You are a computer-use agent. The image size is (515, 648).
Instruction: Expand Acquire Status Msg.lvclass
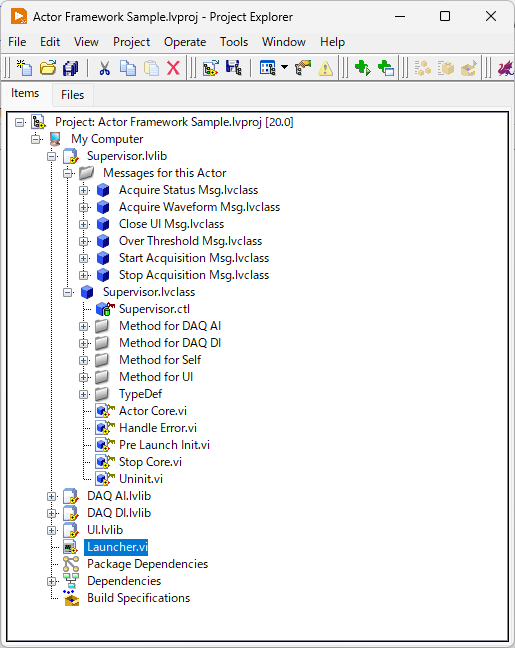(x=84, y=190)
